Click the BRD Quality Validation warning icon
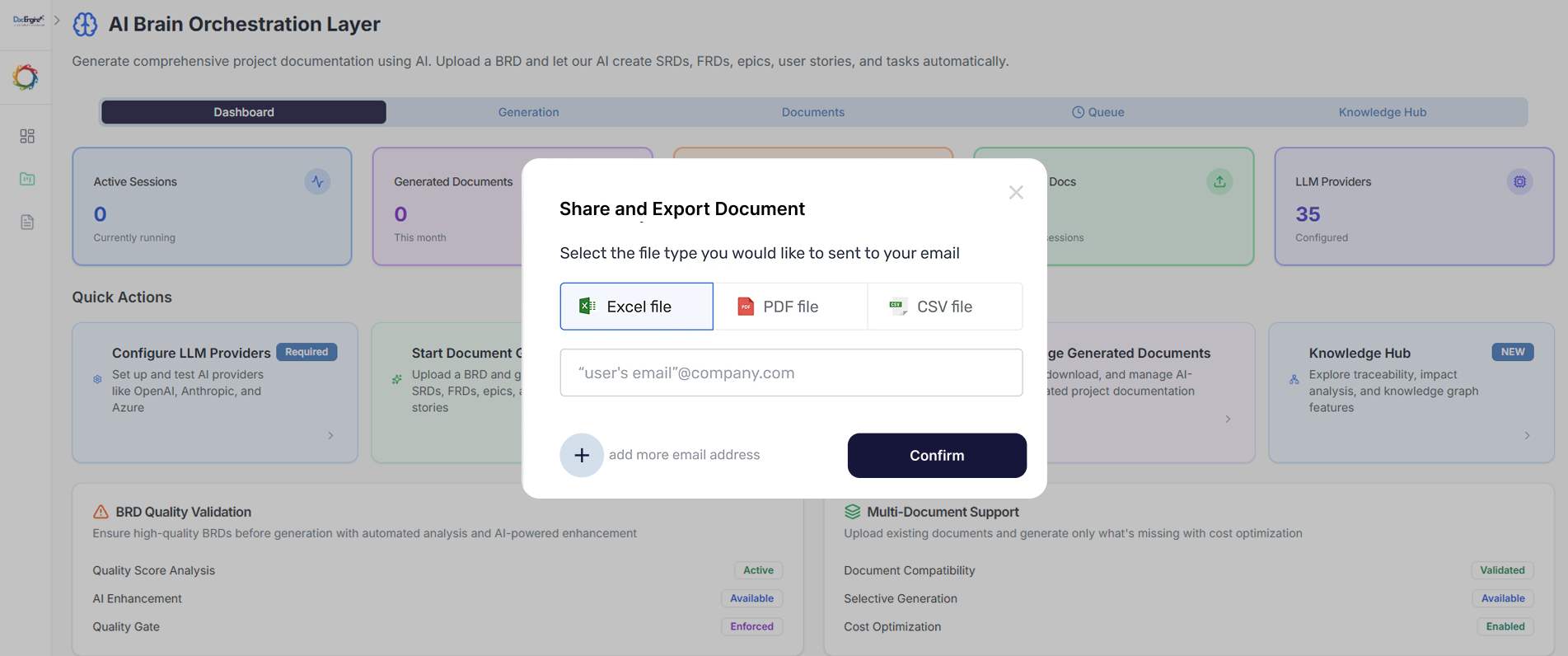 tap(101, 512)
